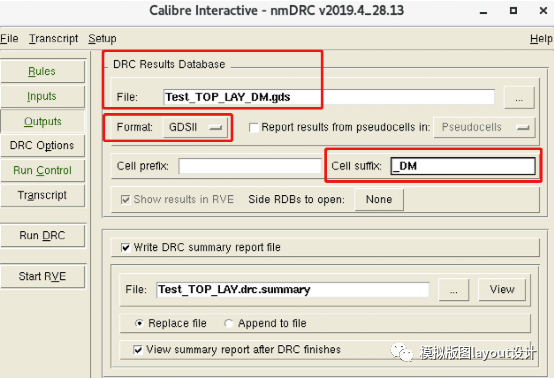The image size is (554, 378).
Task: Open the Format GDSII dropdown
Action: (195, 127)
